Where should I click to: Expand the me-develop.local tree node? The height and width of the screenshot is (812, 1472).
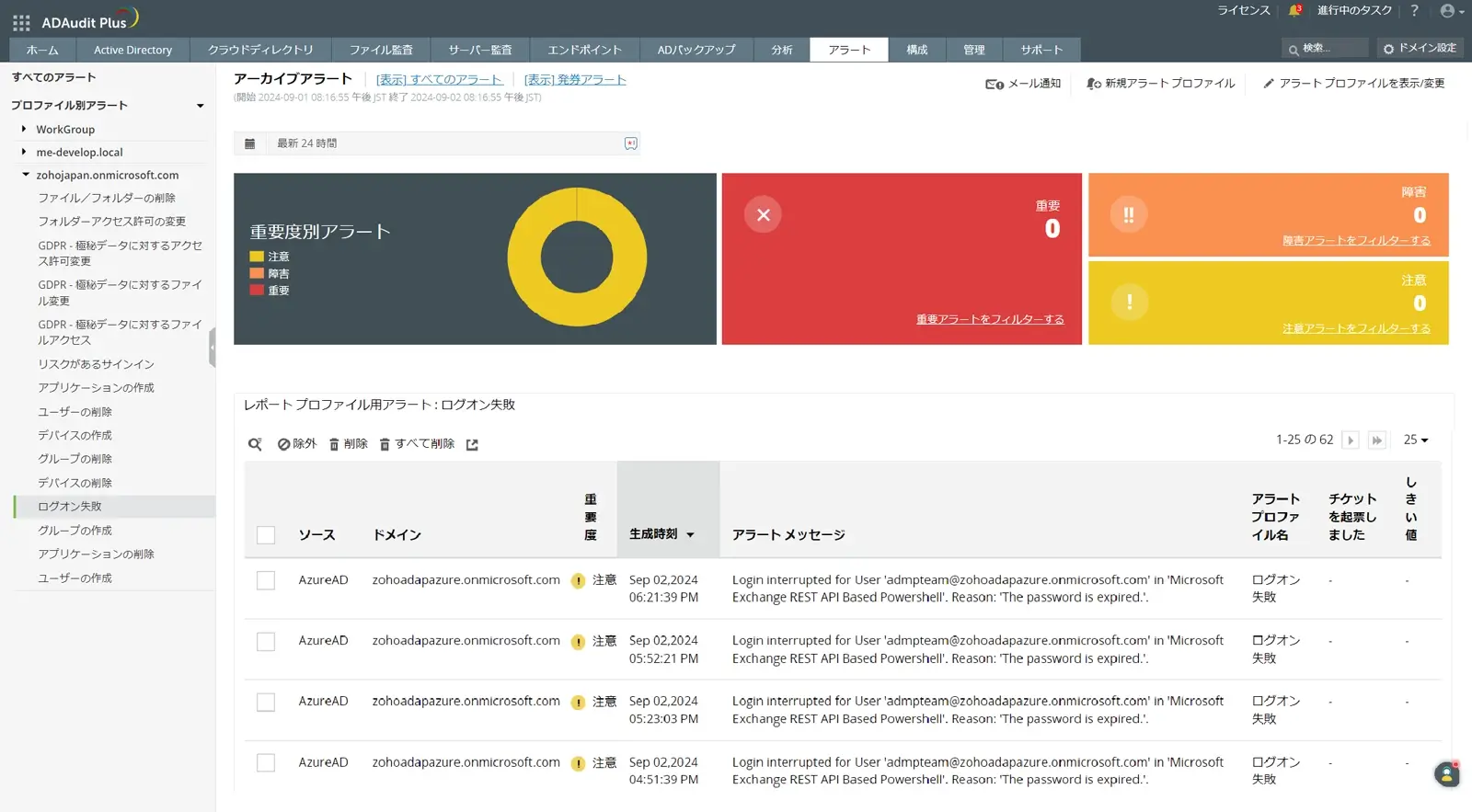pyautogui.click(x=24, y=152)
